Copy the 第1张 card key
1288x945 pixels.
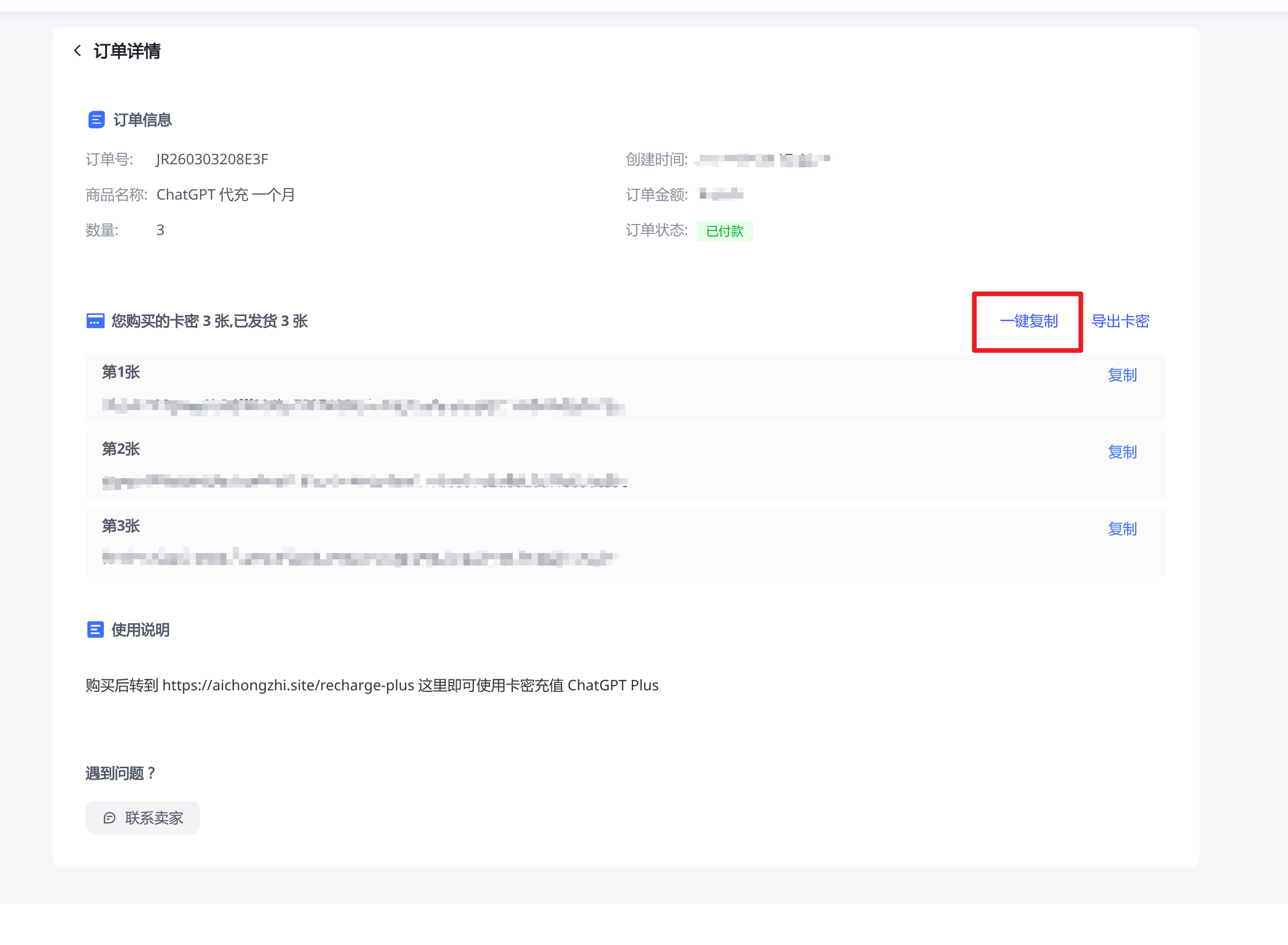tap(1122, 375)
